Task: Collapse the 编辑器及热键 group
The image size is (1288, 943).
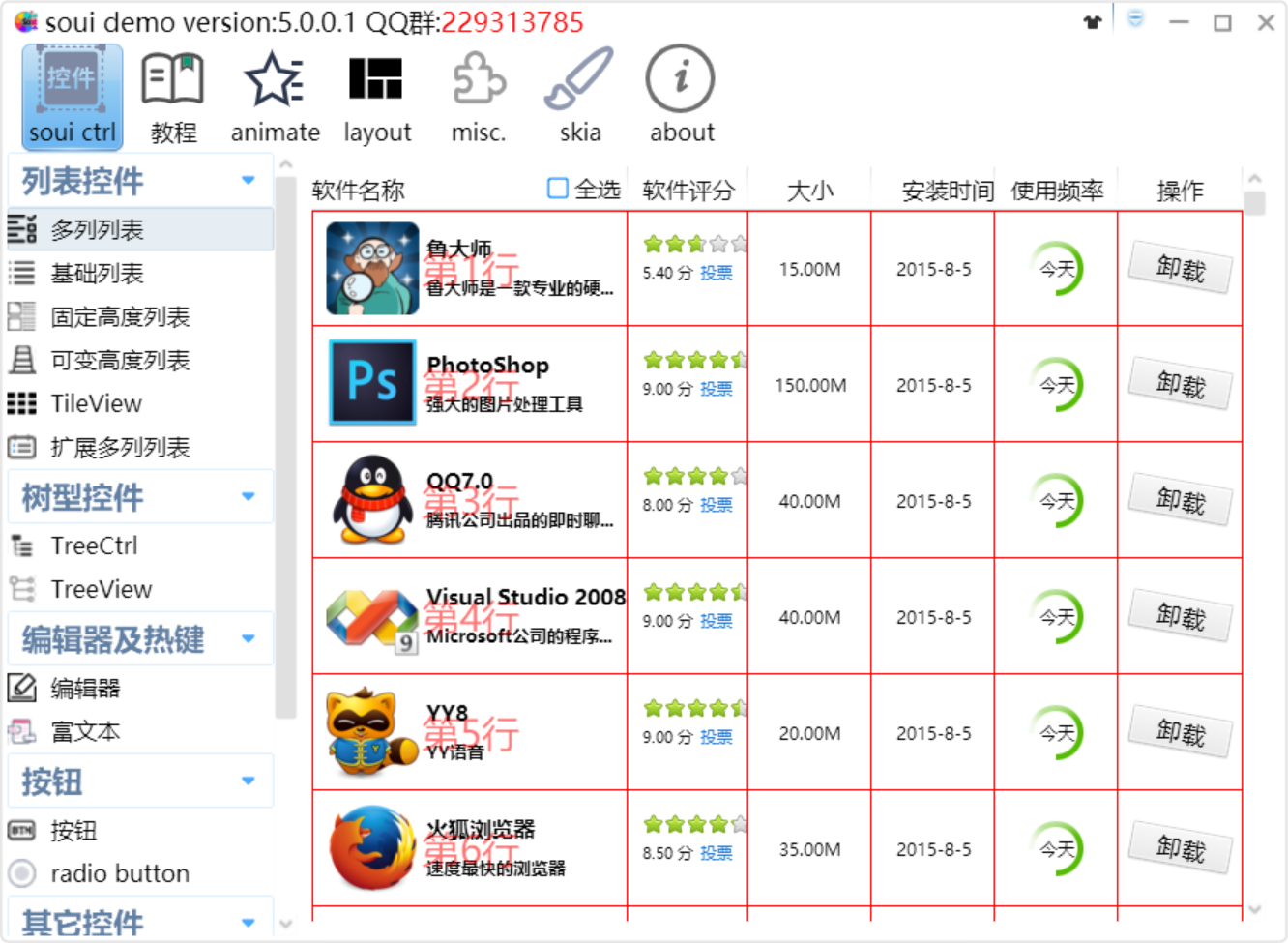Action: pyautogui.click(x=140, y=638)
